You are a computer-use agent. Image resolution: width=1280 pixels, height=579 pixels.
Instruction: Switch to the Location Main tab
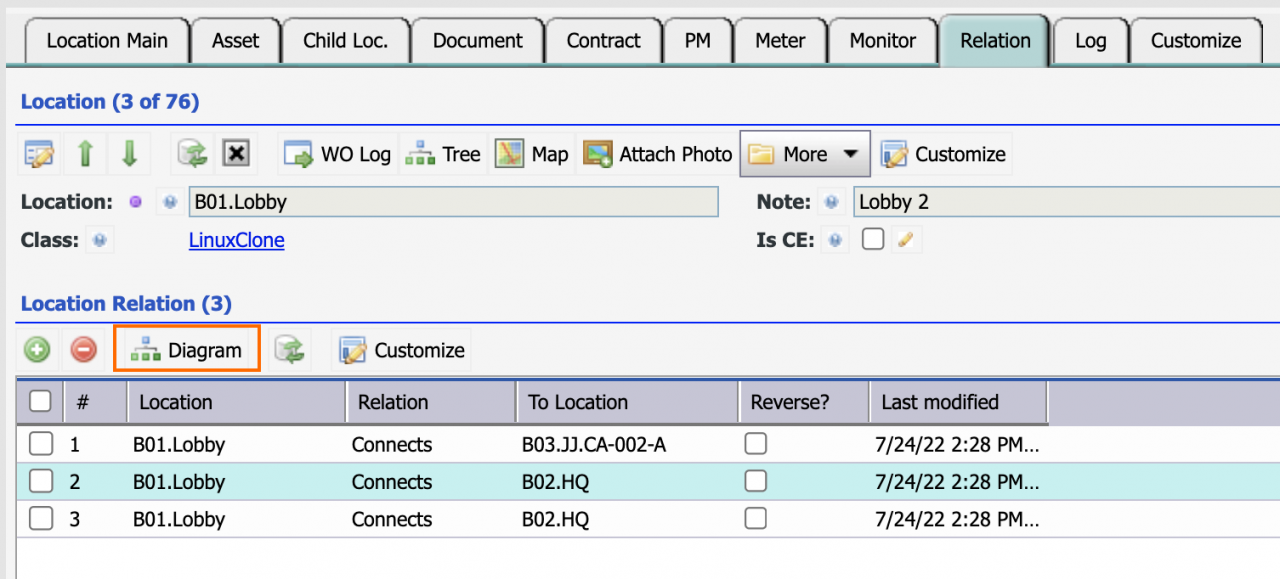106,41
